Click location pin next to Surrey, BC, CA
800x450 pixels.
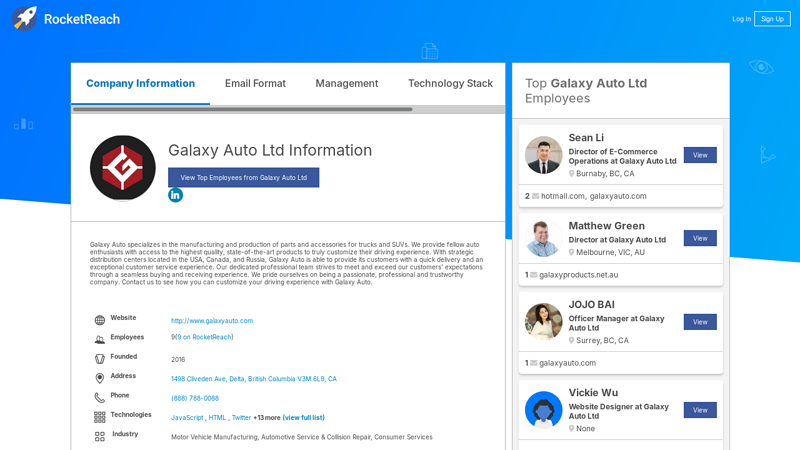coord(571,340)
